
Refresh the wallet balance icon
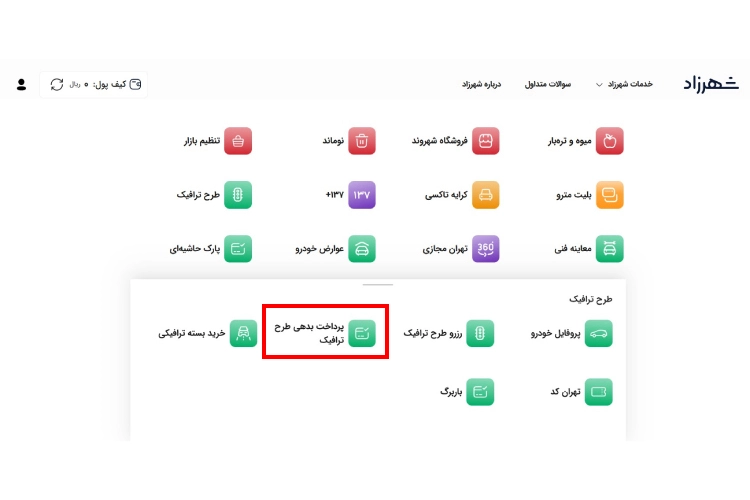coord(57,84)
